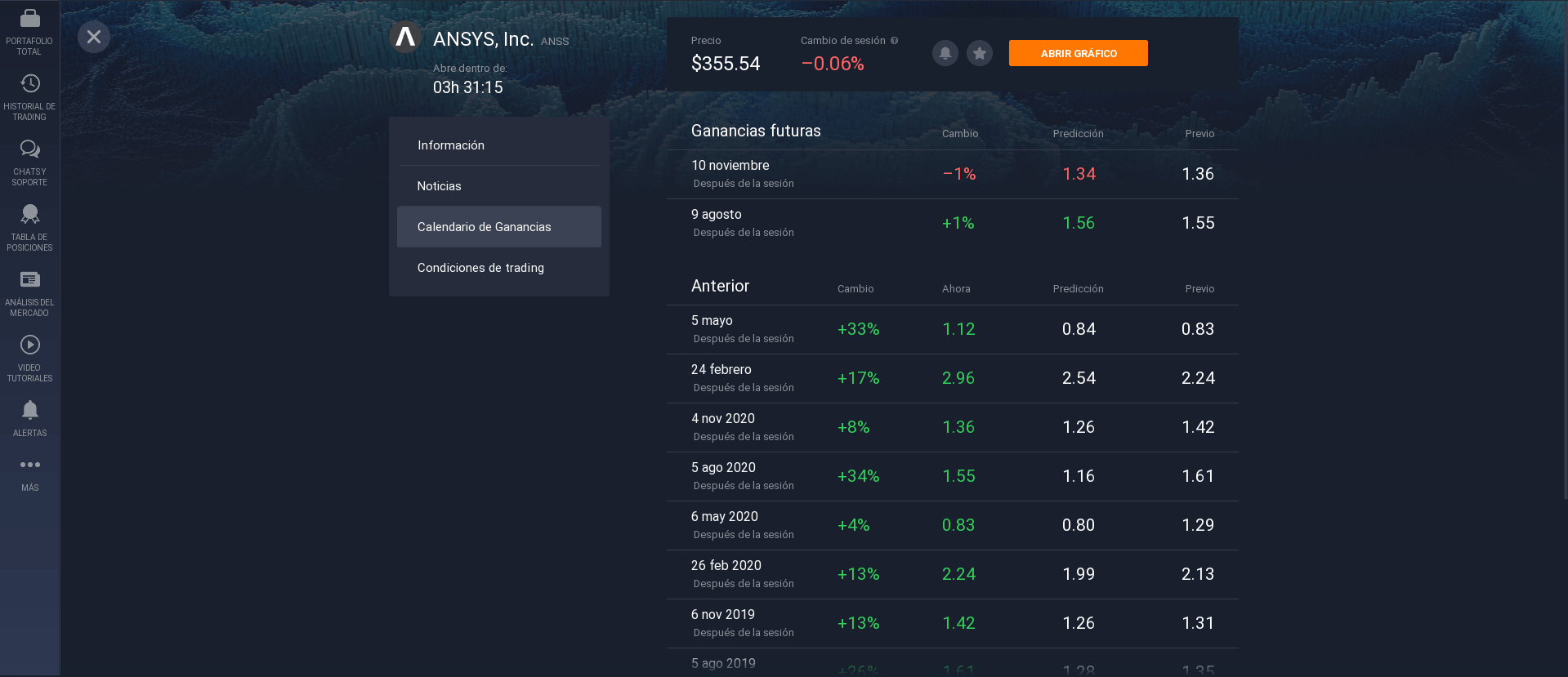Click the 5 ago 2020 row date
Screen dimensions: 1568x677
tap(723, 467)
